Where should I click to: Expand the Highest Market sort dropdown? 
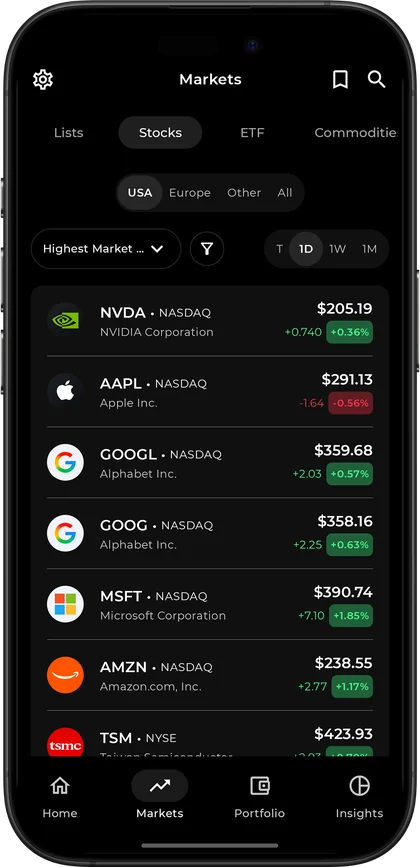coord(106,249)
